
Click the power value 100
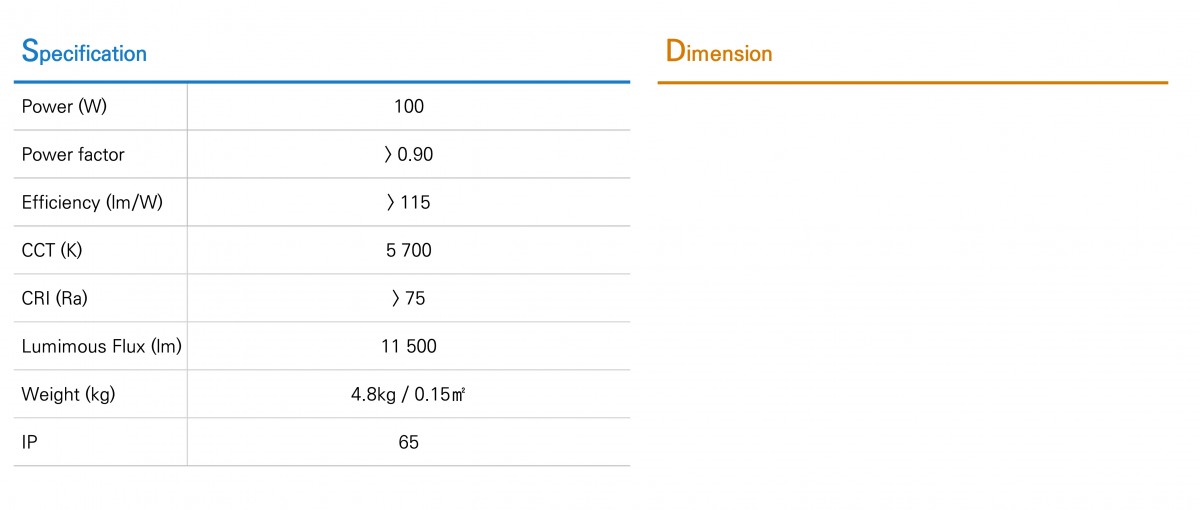(x=409, y=107)
